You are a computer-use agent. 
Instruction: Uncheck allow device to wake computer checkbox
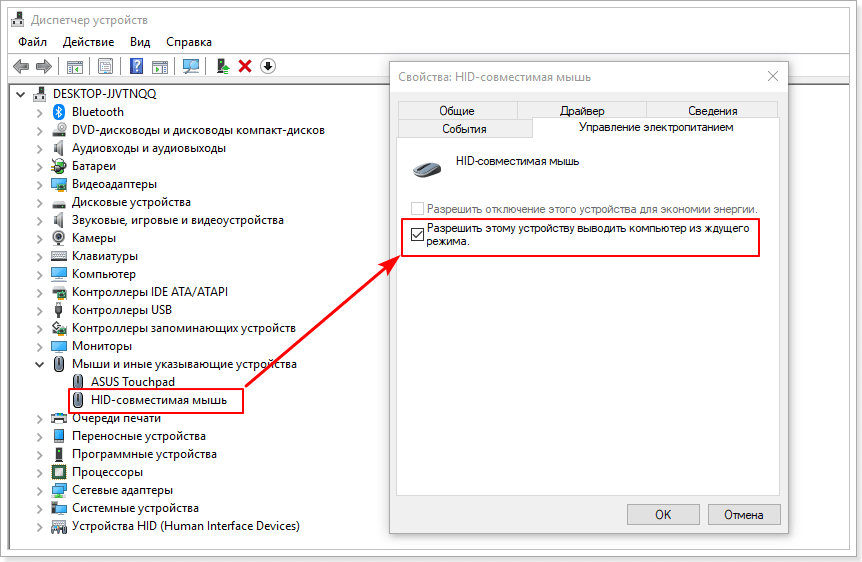tap(417, 235)
